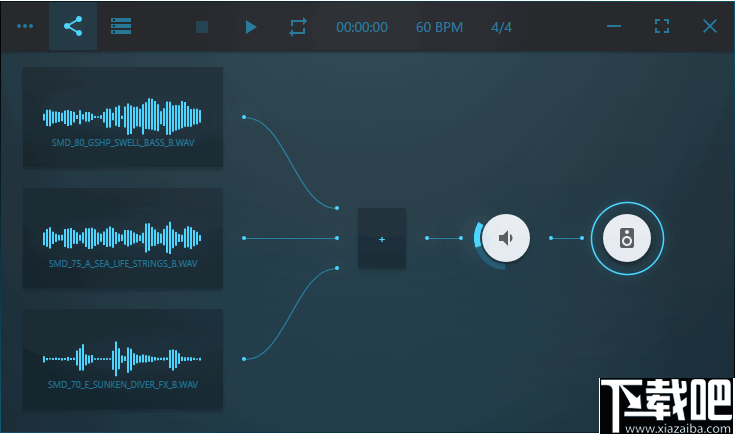Click the volume knob speaker icon
The width and height of the screenshot is (735, 434).
[506, 238]
